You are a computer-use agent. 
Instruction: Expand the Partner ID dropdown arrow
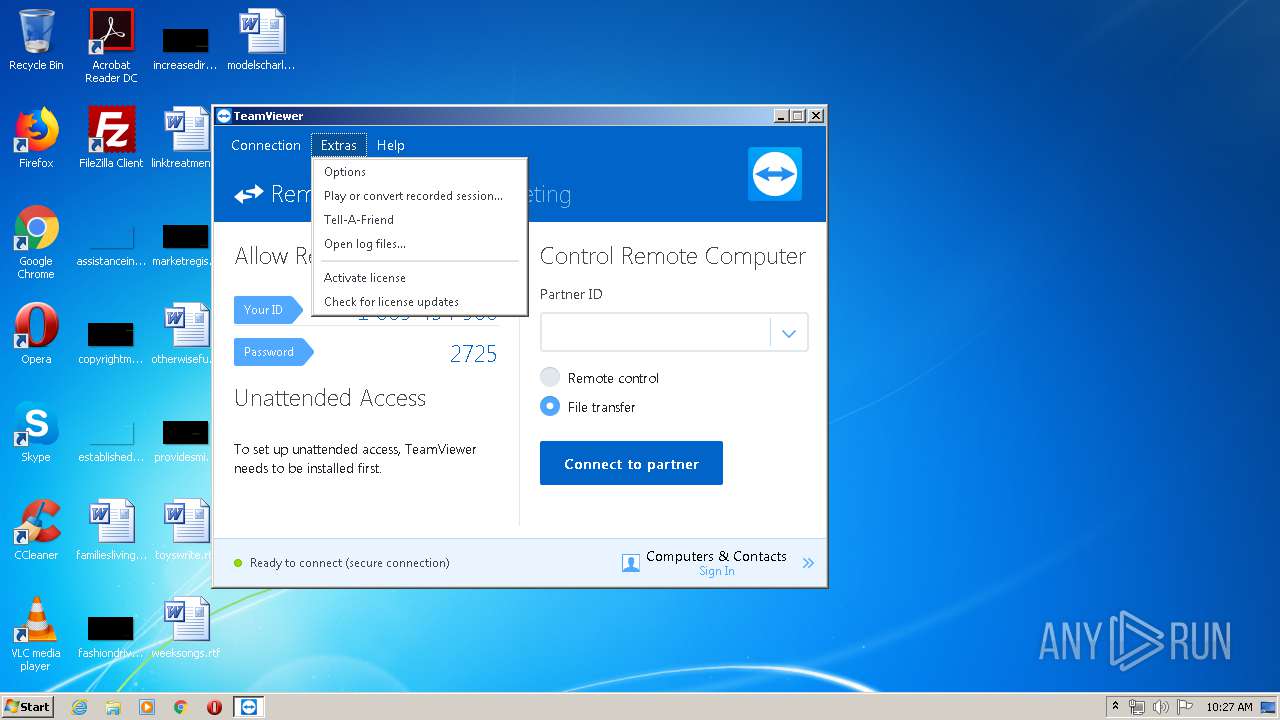pyautogui.click(x=789, y=333)
